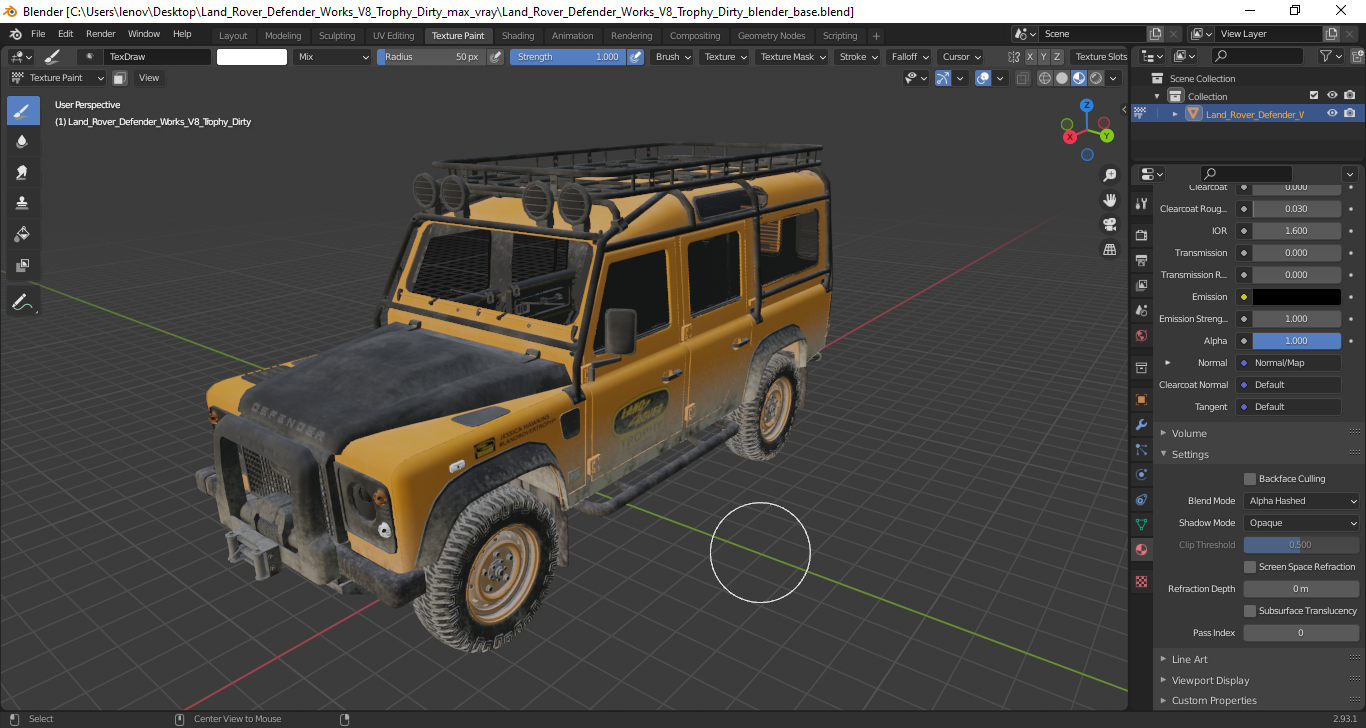Select the Mask tool in toolbar
This screenshot has height=728, width=1366.
tap(23, 265)
